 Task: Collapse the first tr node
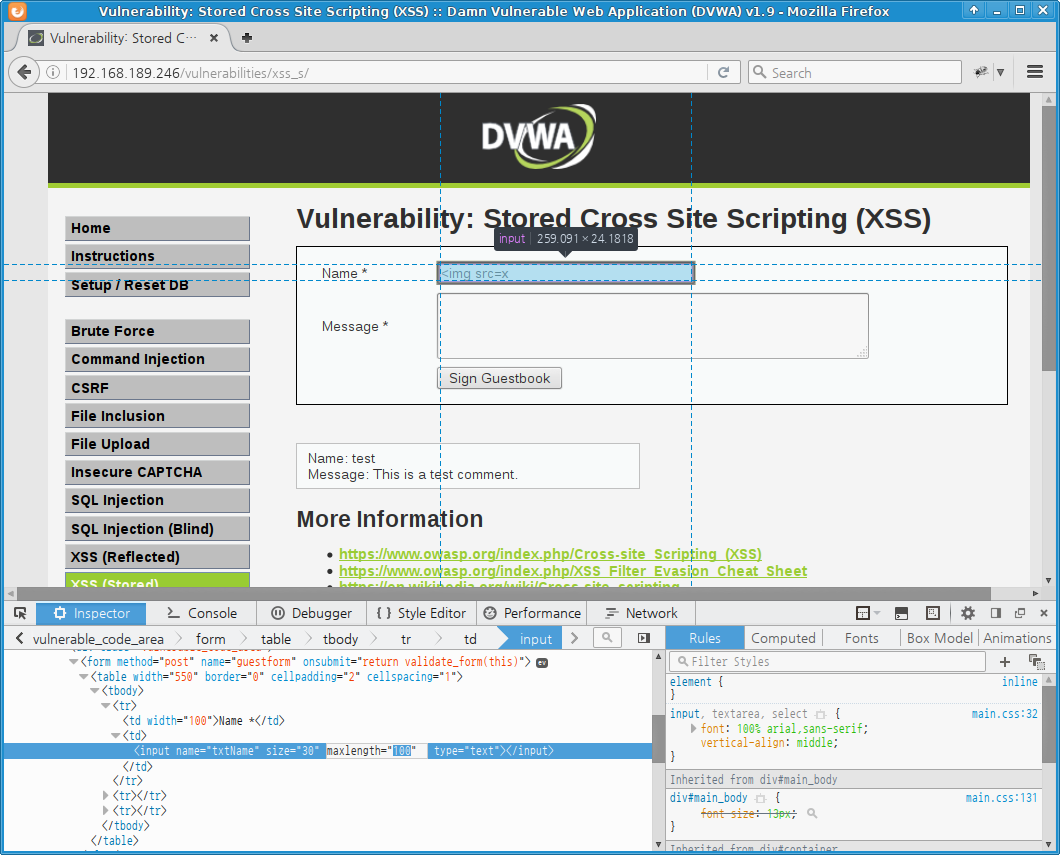(105, 706)
